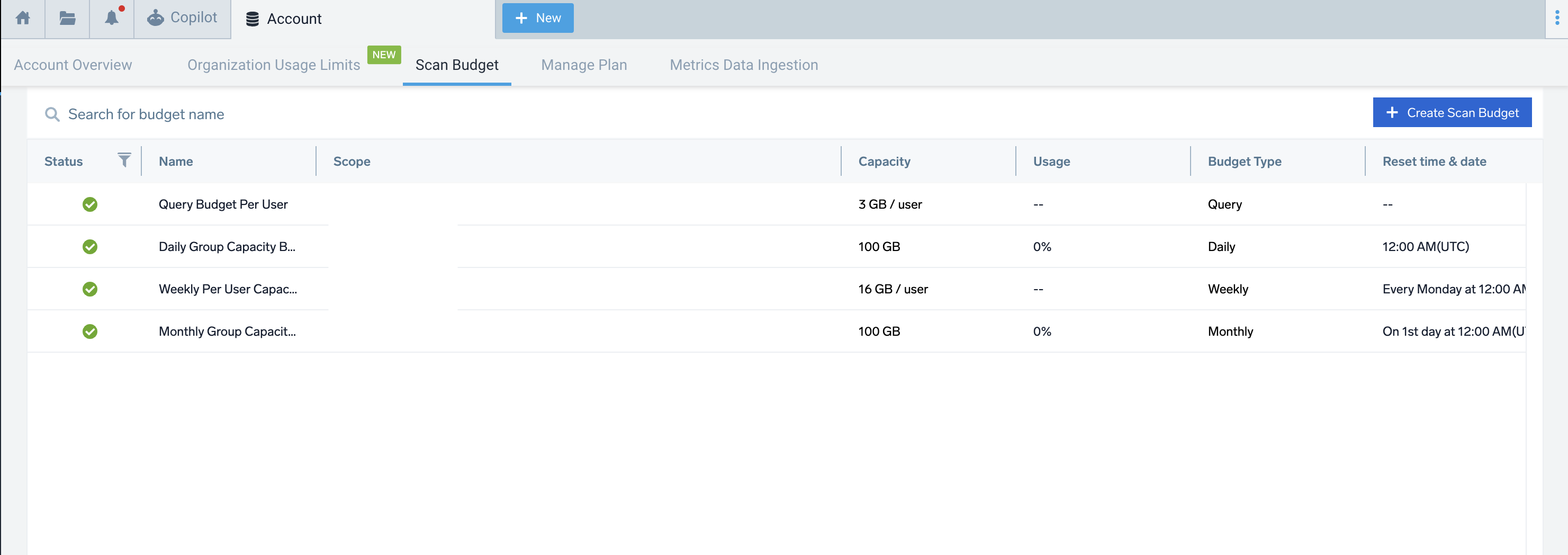Viewport: 1568px width, 555px height.
Task: Sort by Capacity column header
Action: [x=884, y=162]
